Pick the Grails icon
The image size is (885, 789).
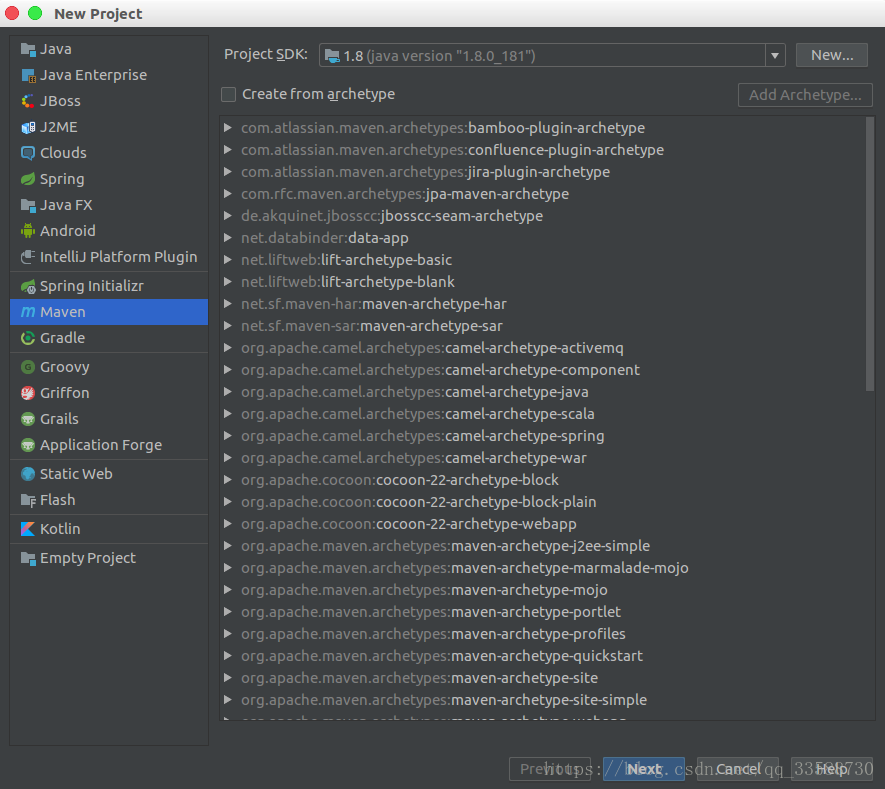28,419
